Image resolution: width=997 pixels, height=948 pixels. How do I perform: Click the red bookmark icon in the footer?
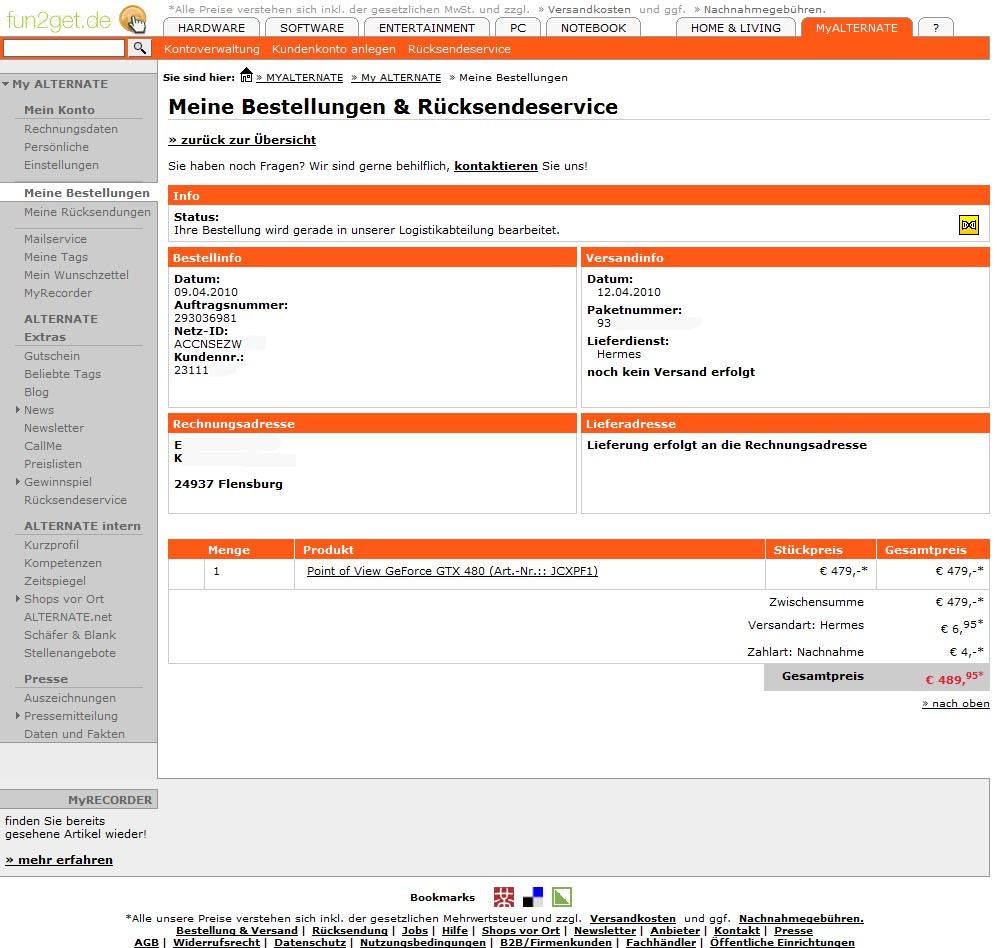point(504,896)
